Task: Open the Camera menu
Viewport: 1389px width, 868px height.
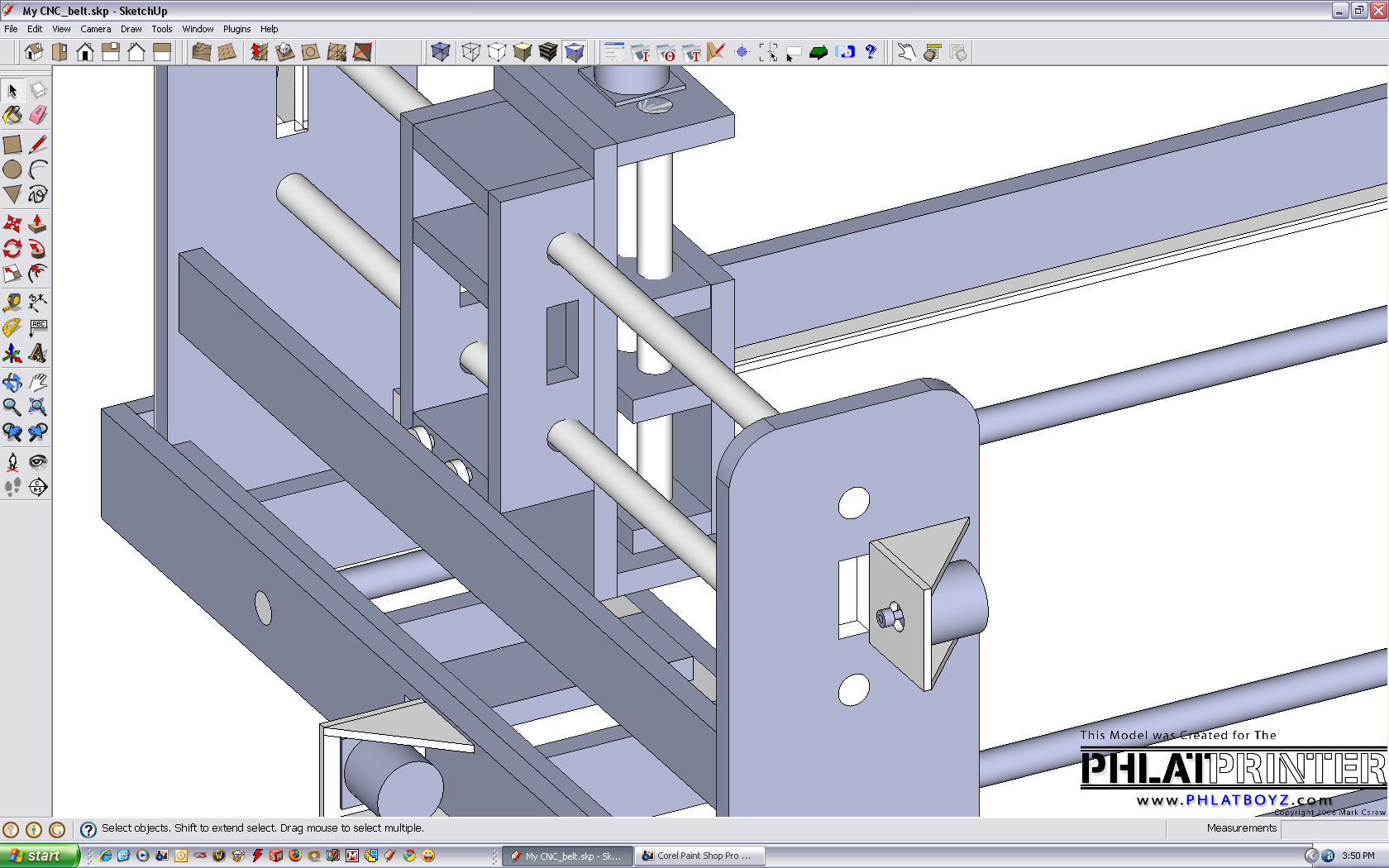Action: 96,29
